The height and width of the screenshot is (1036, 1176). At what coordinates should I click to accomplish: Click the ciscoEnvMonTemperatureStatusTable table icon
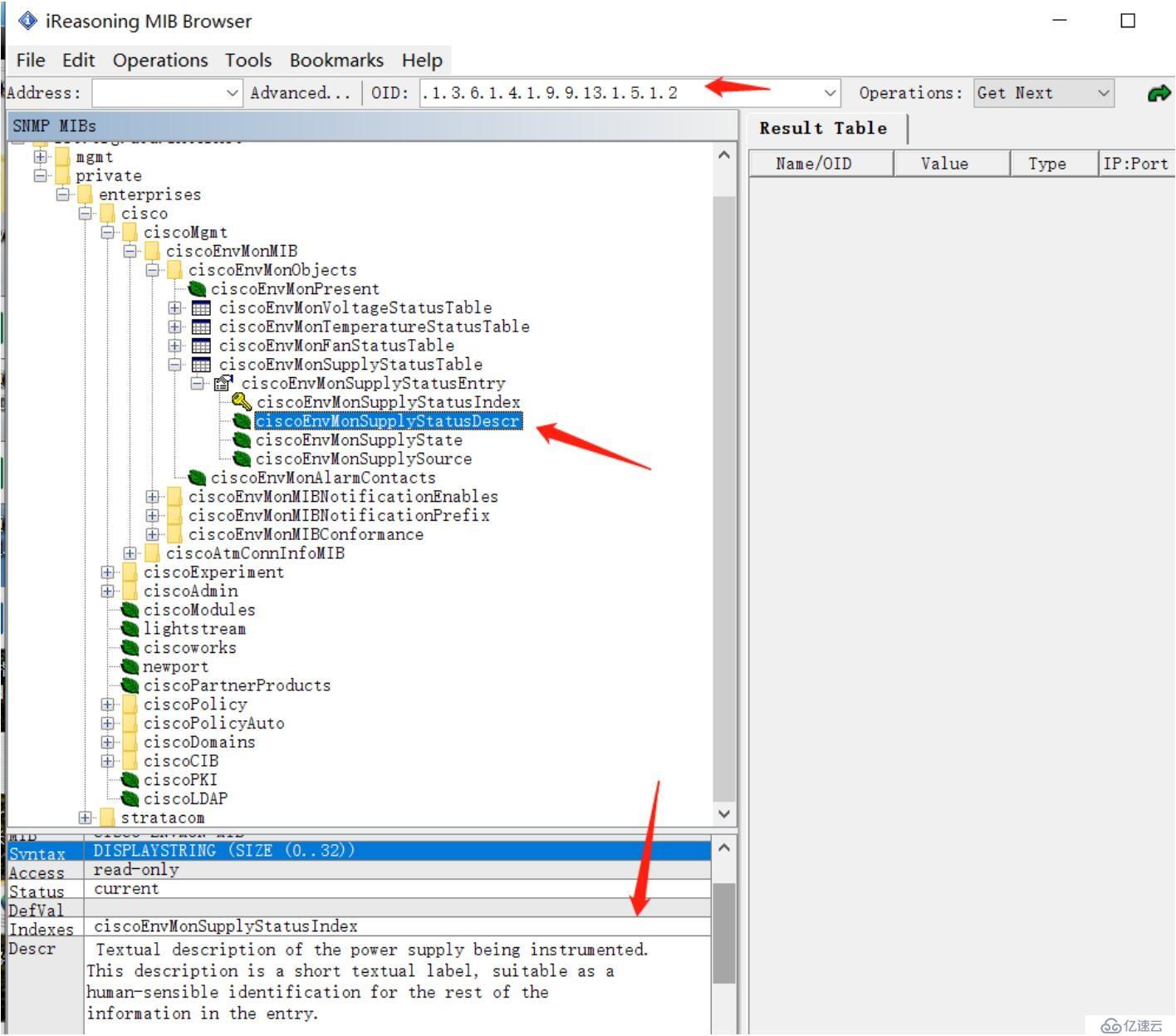[201, 327]
